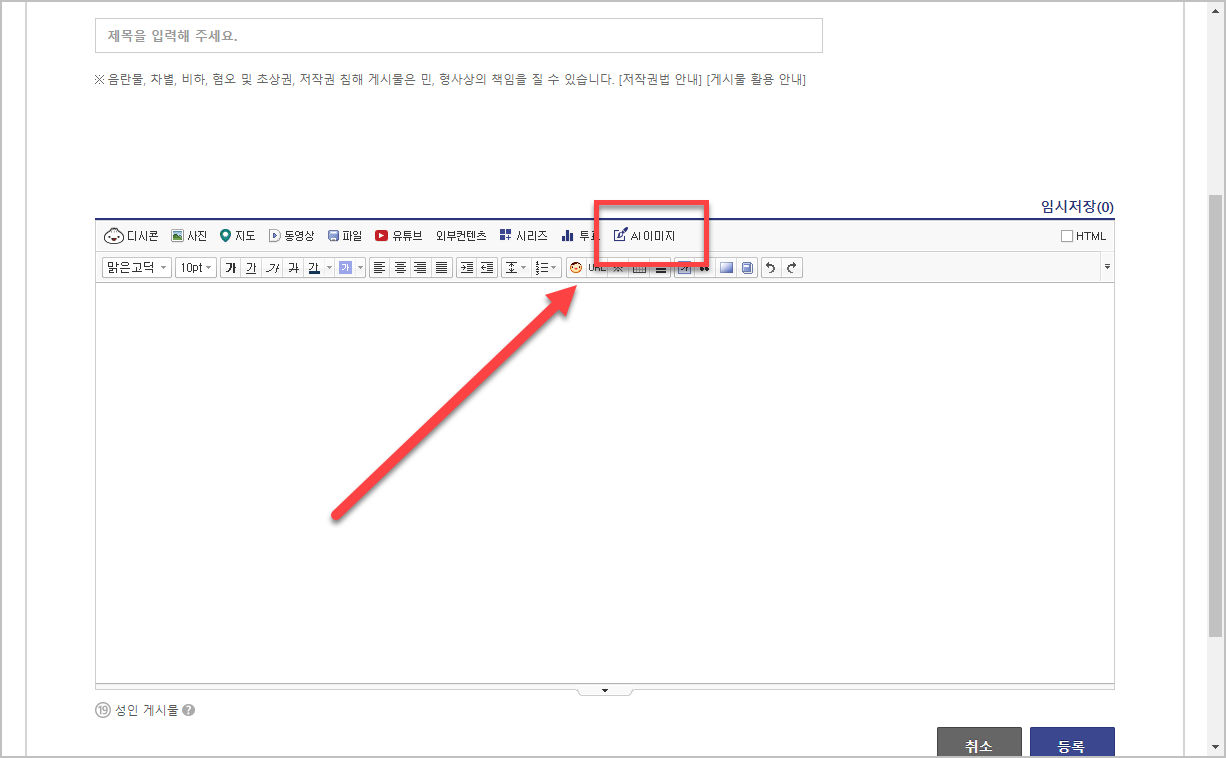Viewport: 1226px width, 758px height.
Task: Submit the post with 등록
Action: tap(1072, 744)
